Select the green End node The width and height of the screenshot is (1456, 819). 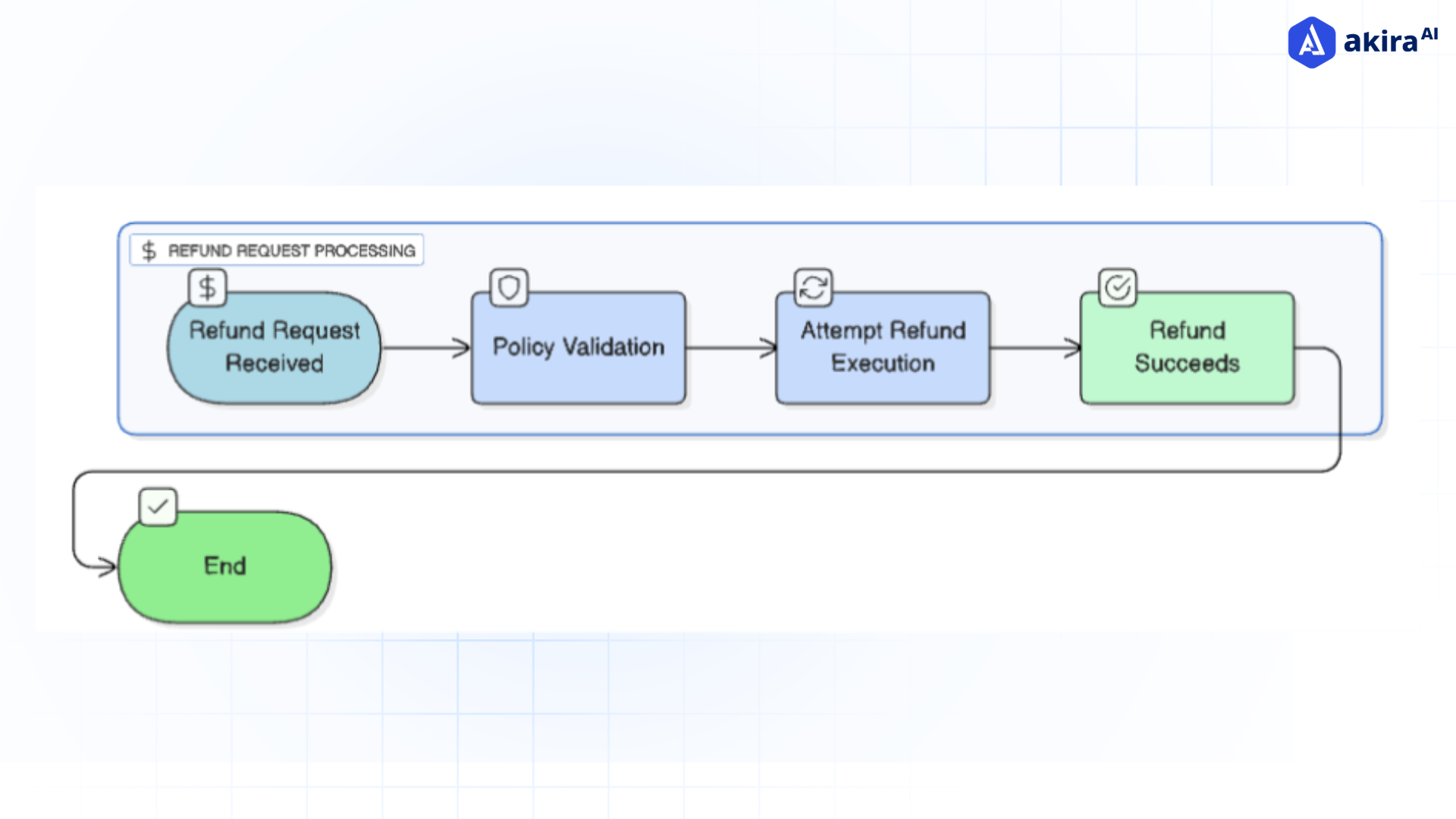click(224, 566)
